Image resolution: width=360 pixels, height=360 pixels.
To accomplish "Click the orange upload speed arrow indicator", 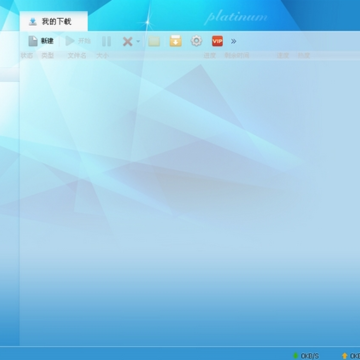I will coord(345,356).
